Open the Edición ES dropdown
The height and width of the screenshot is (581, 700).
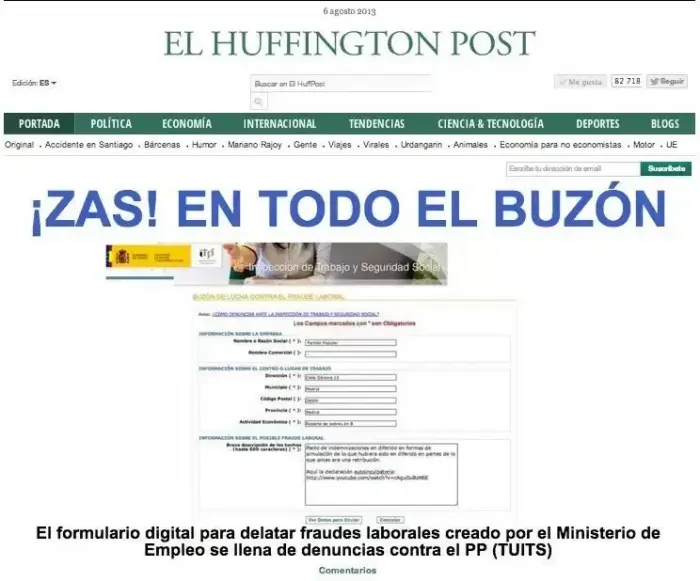pyautogui.click(x=34, y=83)
